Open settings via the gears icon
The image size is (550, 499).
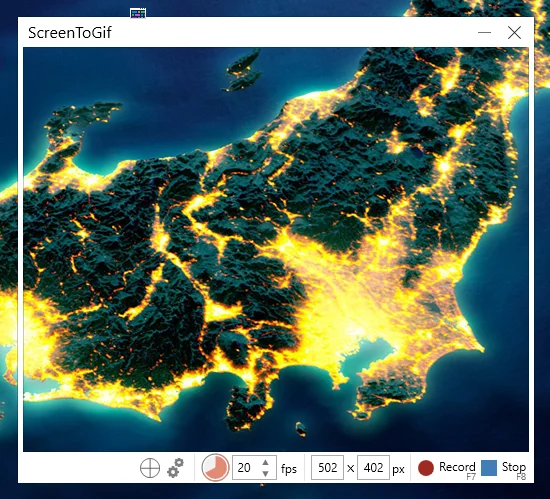tap(175, 468)
